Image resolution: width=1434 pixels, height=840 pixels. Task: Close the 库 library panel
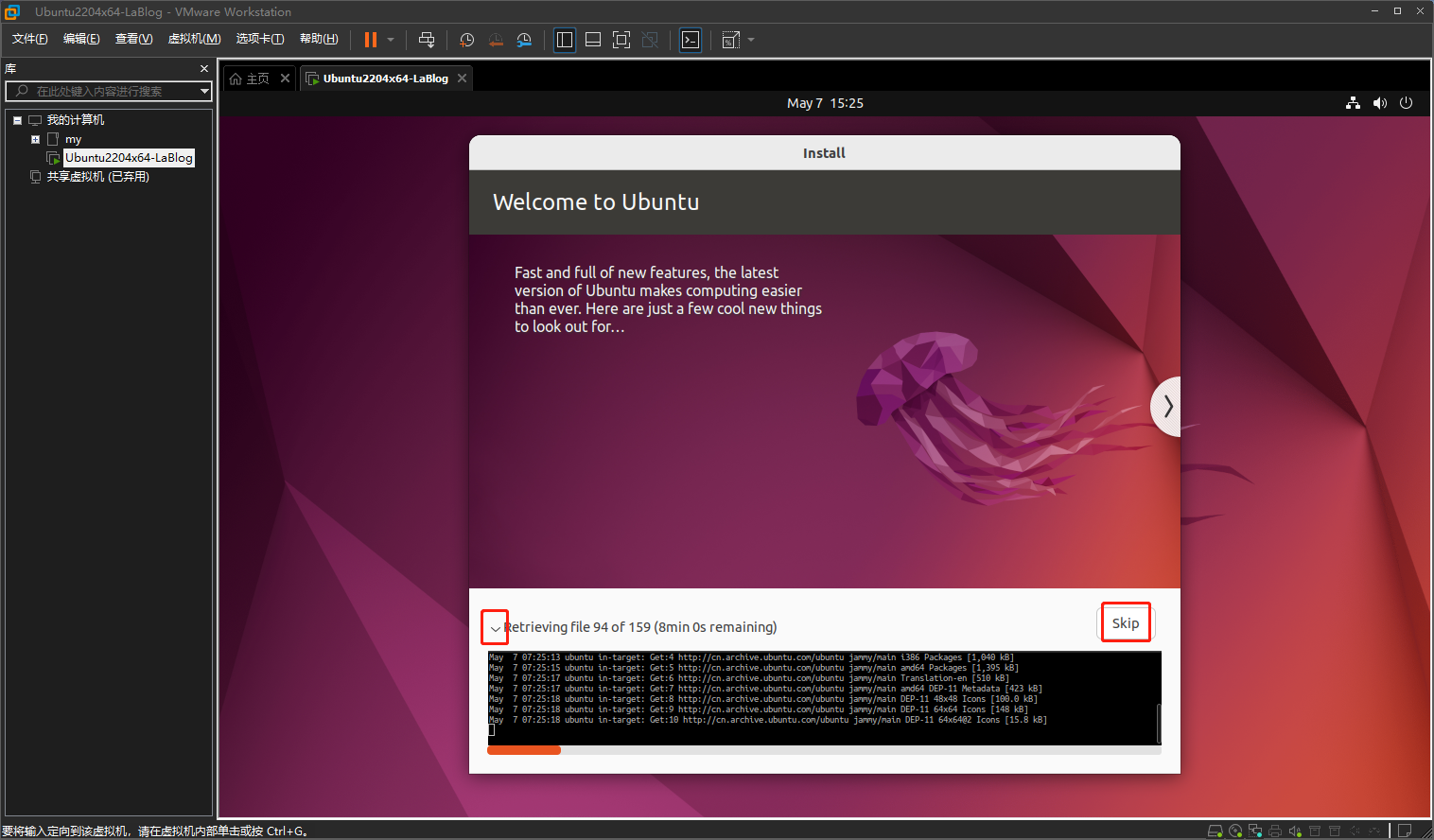pyautogui.click(x=204, y=69)
